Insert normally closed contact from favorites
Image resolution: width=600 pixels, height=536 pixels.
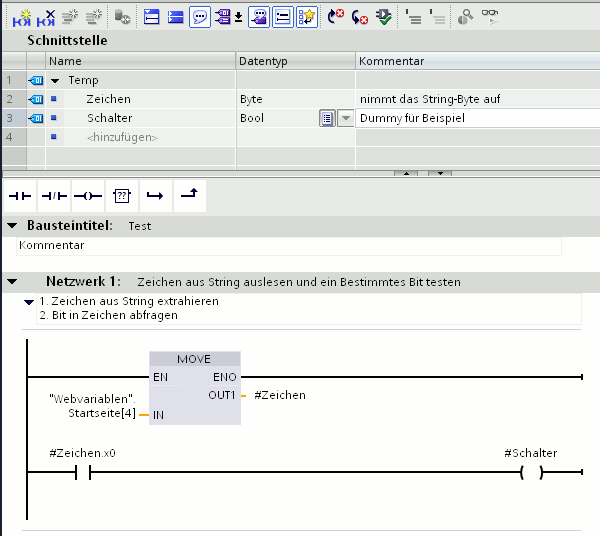pos(54,196)
